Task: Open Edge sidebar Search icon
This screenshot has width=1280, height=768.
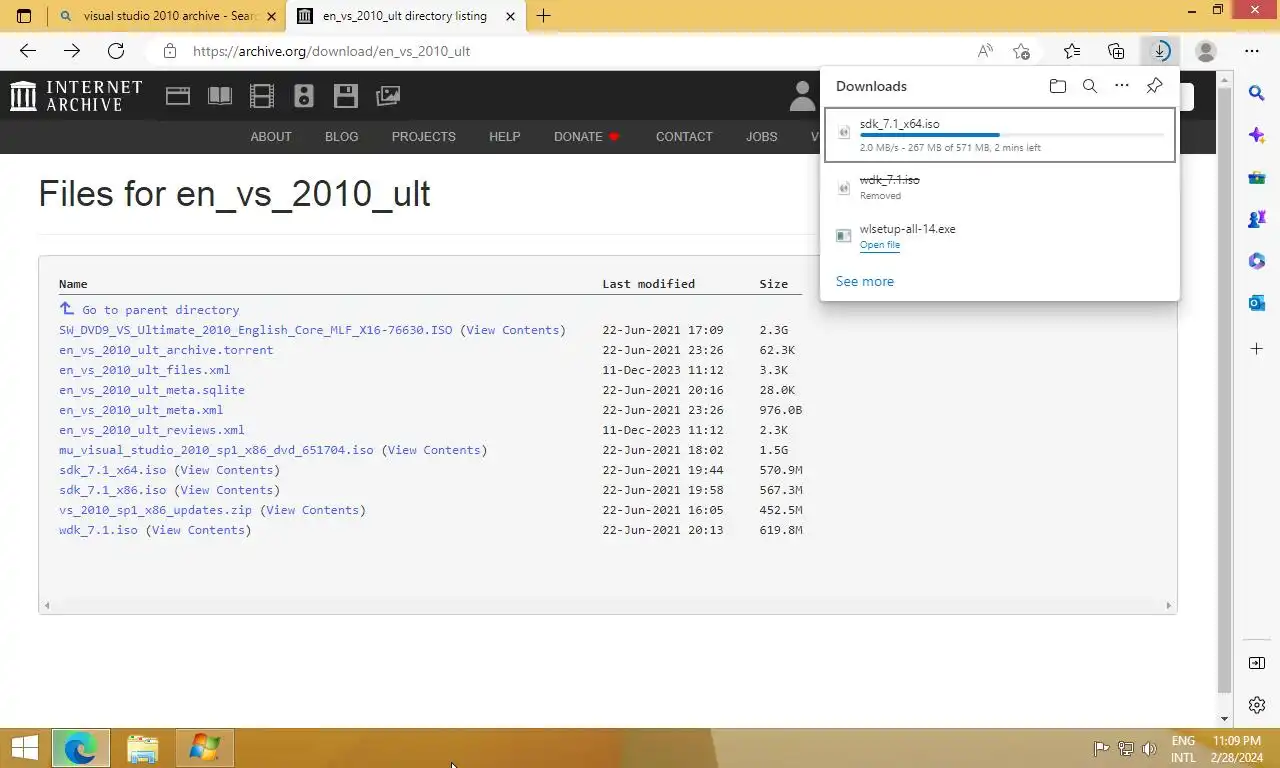Action: coord(1257,93)
